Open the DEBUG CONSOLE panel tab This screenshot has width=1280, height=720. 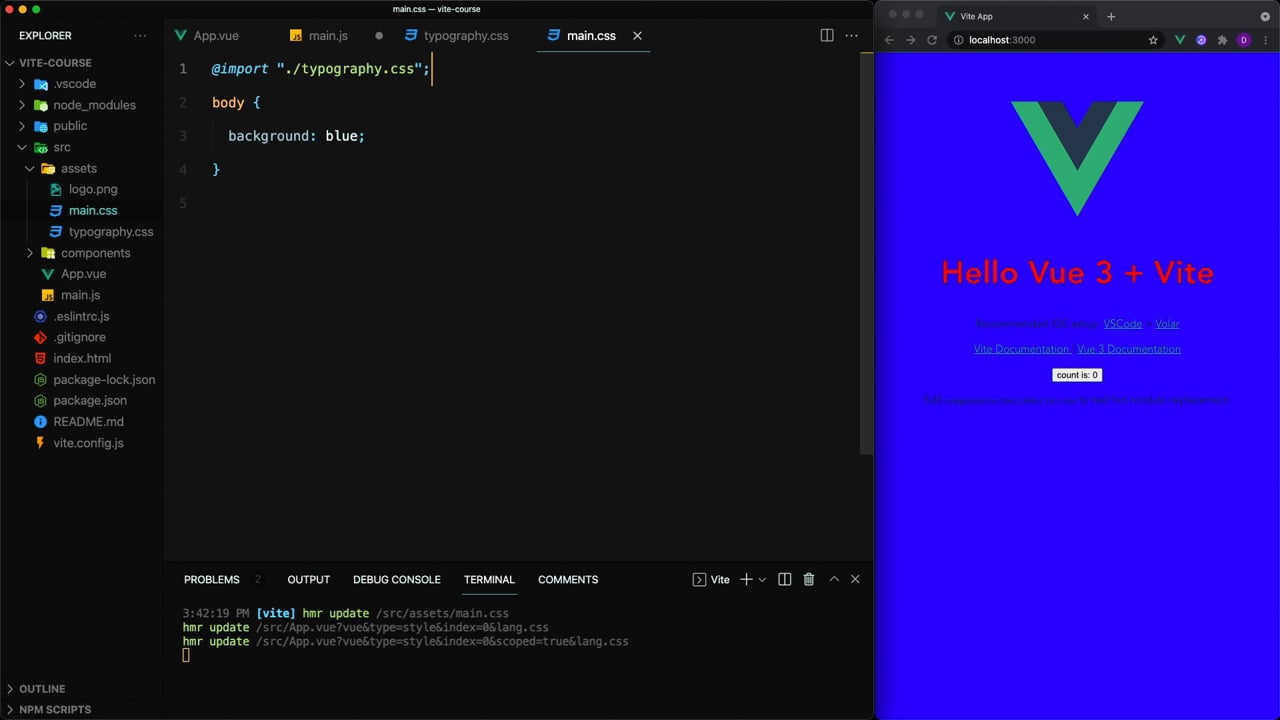(397, 580)
